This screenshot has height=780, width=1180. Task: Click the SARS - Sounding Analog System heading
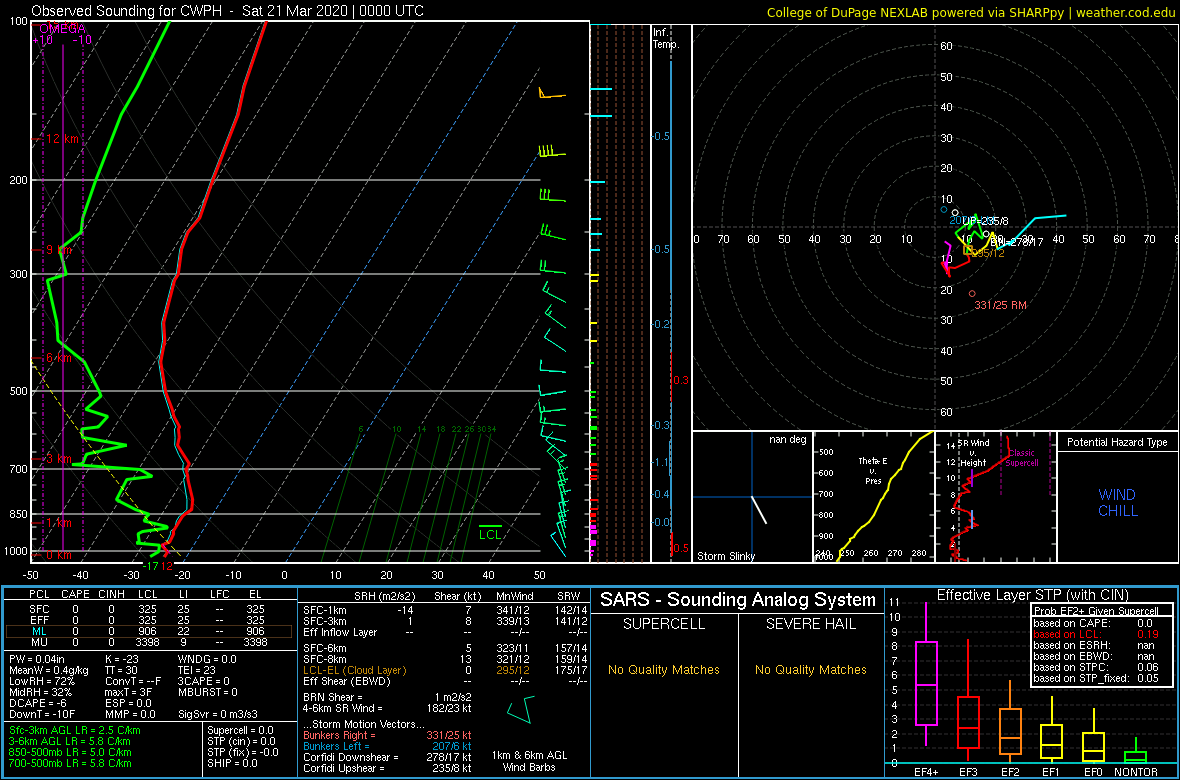pyautogui.click(x=738, y=600)
